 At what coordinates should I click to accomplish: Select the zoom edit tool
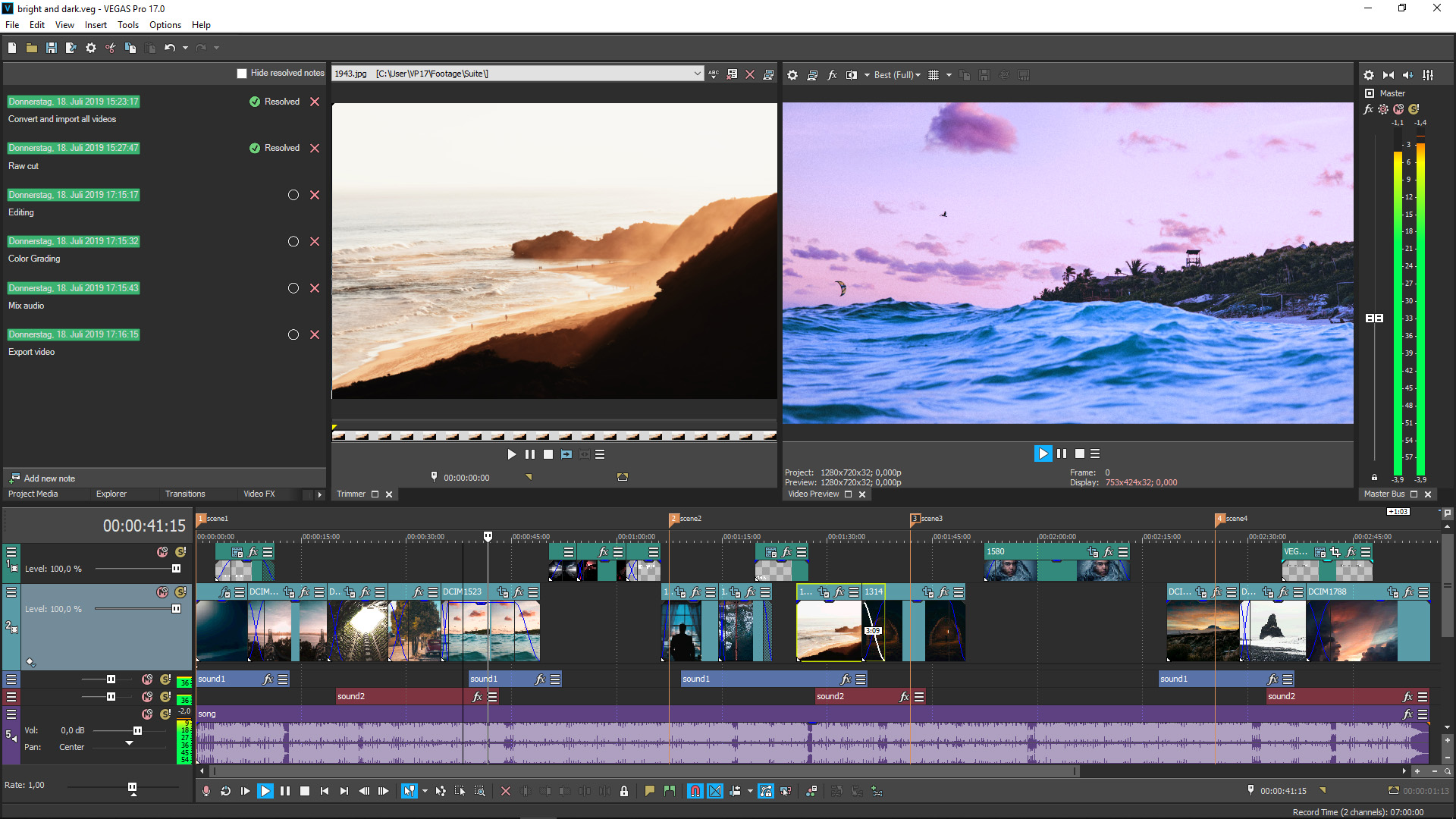(480, 791)
